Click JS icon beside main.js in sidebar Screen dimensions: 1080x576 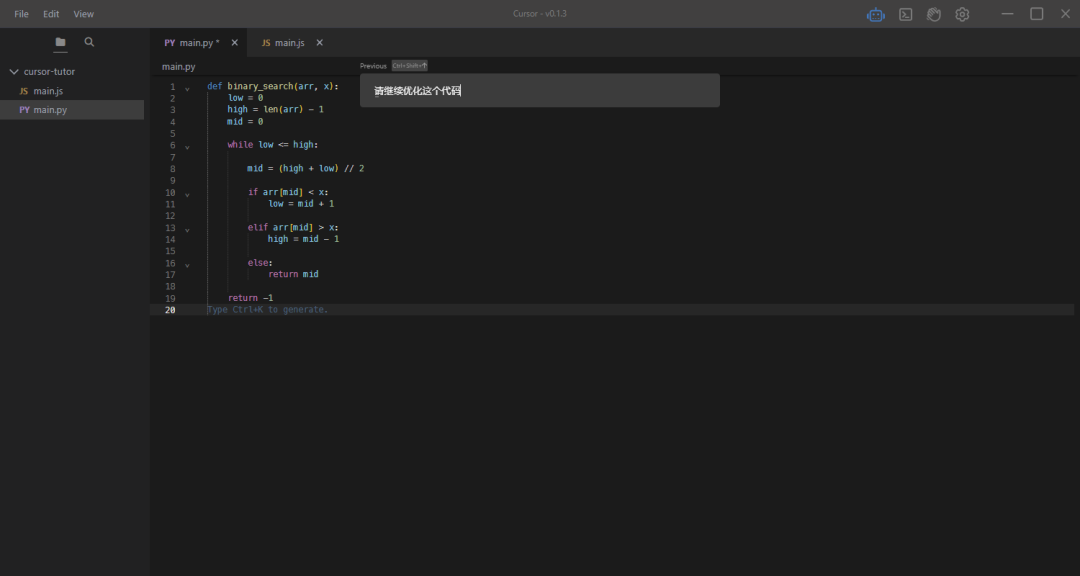pos(24,91)
